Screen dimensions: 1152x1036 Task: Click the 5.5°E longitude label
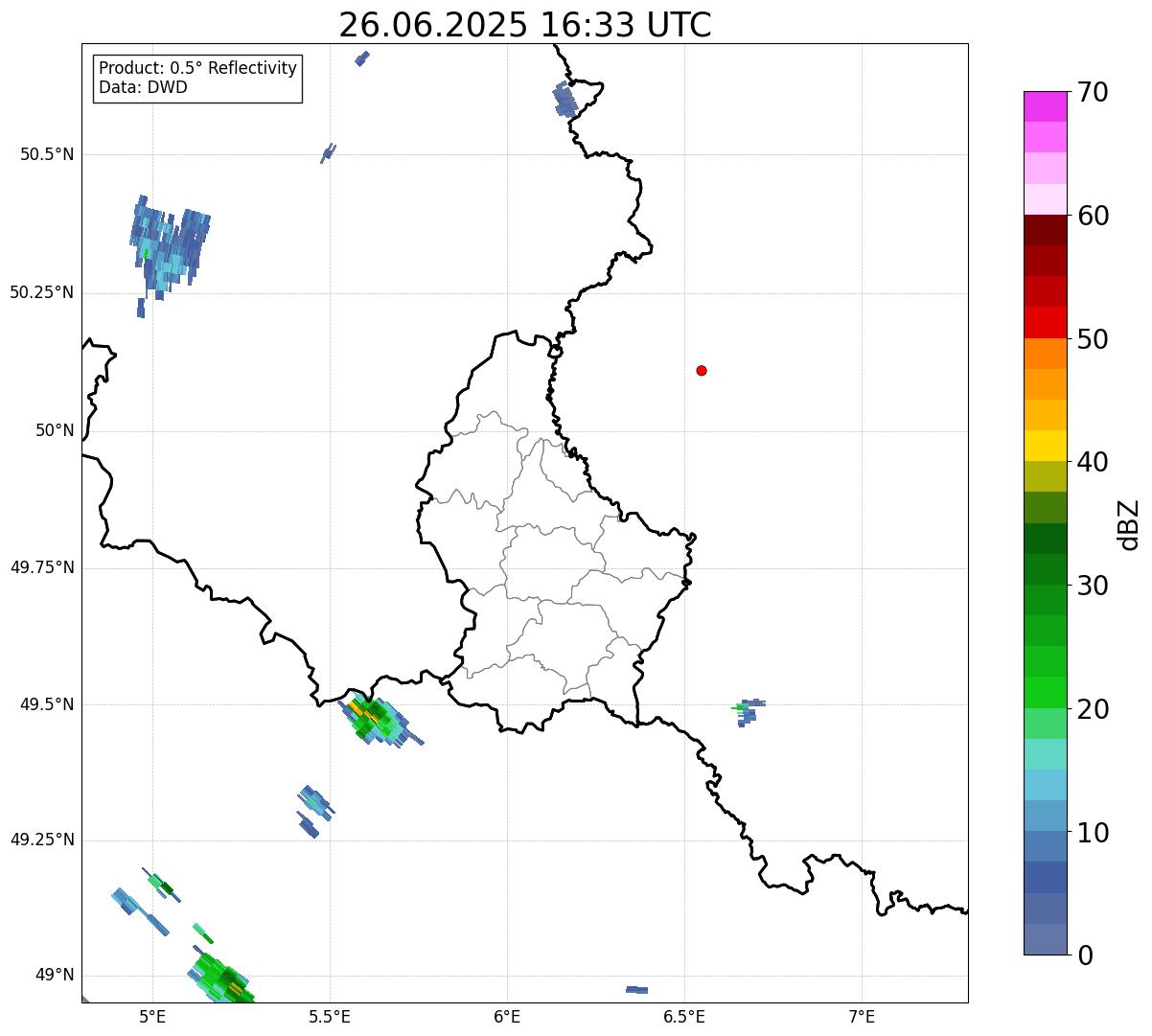coord(330,1016)
